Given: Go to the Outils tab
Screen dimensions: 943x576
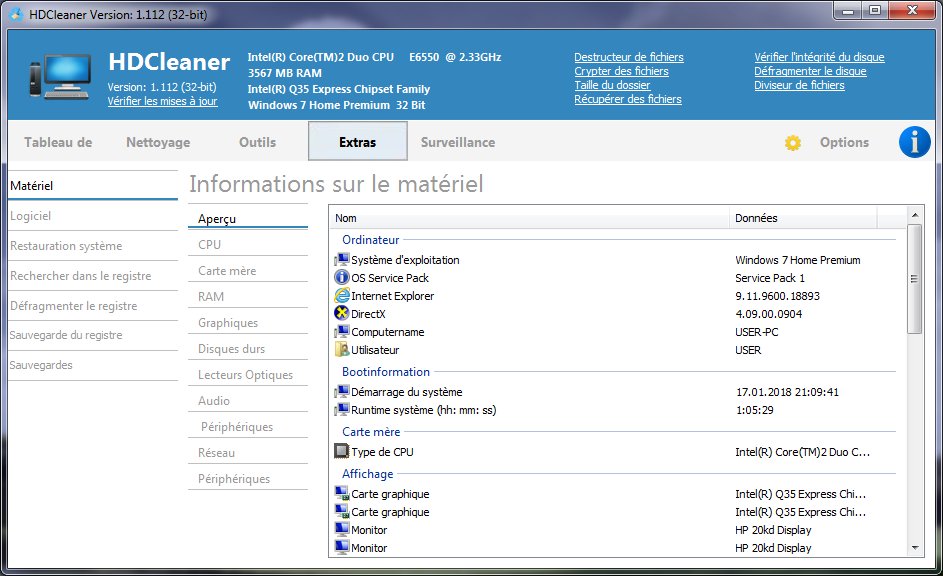Looking at the screenshot, I should [257, 142].
